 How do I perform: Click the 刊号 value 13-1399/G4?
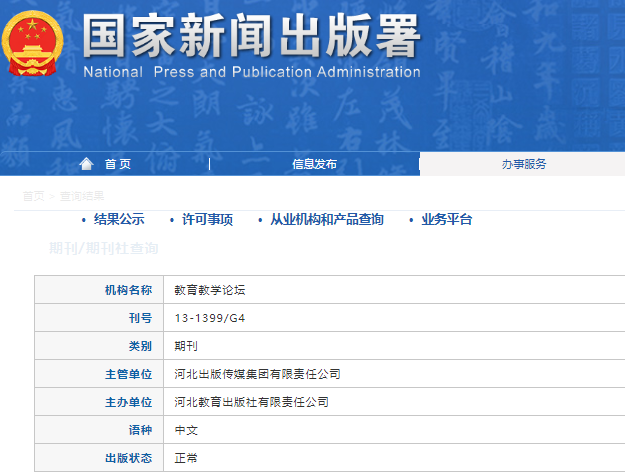pos(208,318)
